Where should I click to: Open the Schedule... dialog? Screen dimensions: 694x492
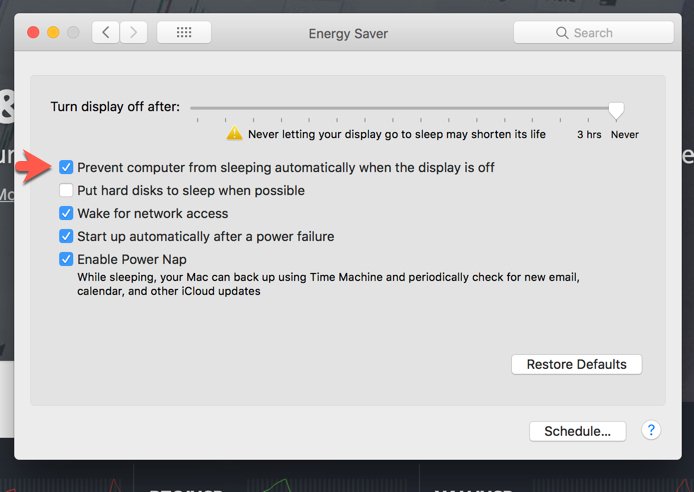578,431
